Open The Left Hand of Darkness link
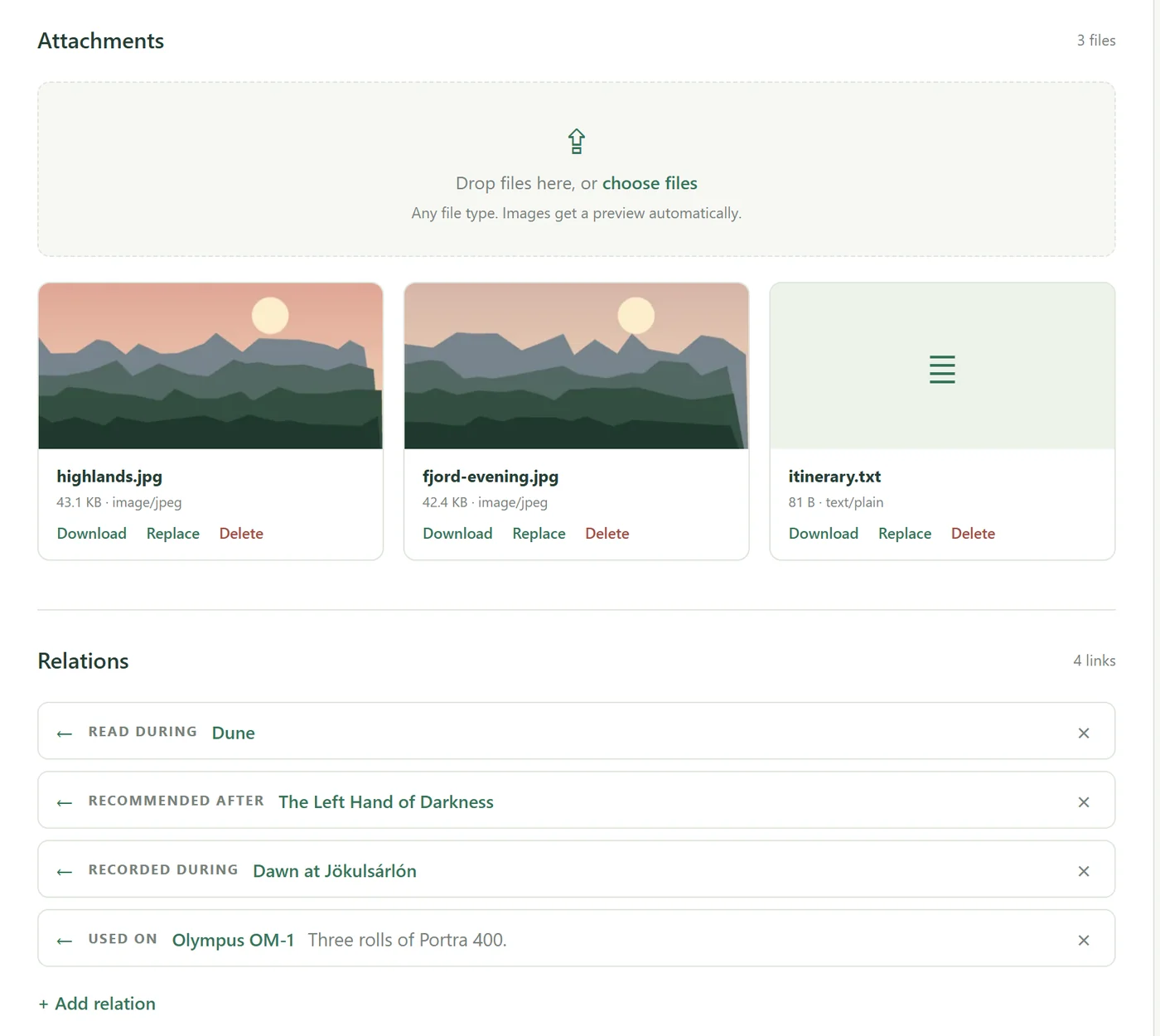 (x=386, y=802)
